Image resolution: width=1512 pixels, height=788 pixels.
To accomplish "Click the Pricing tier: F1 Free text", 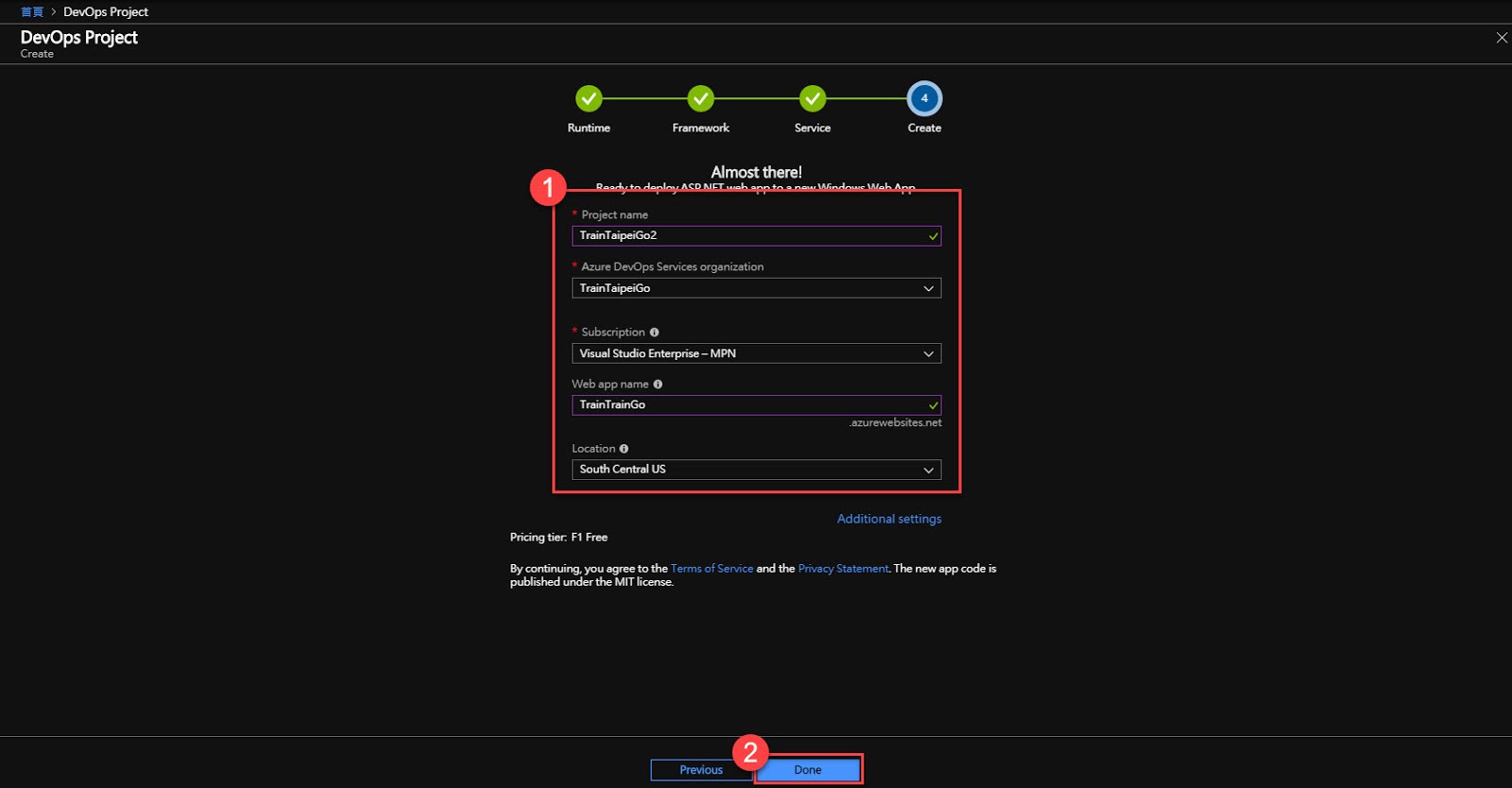I will click(x=558, y=538).
